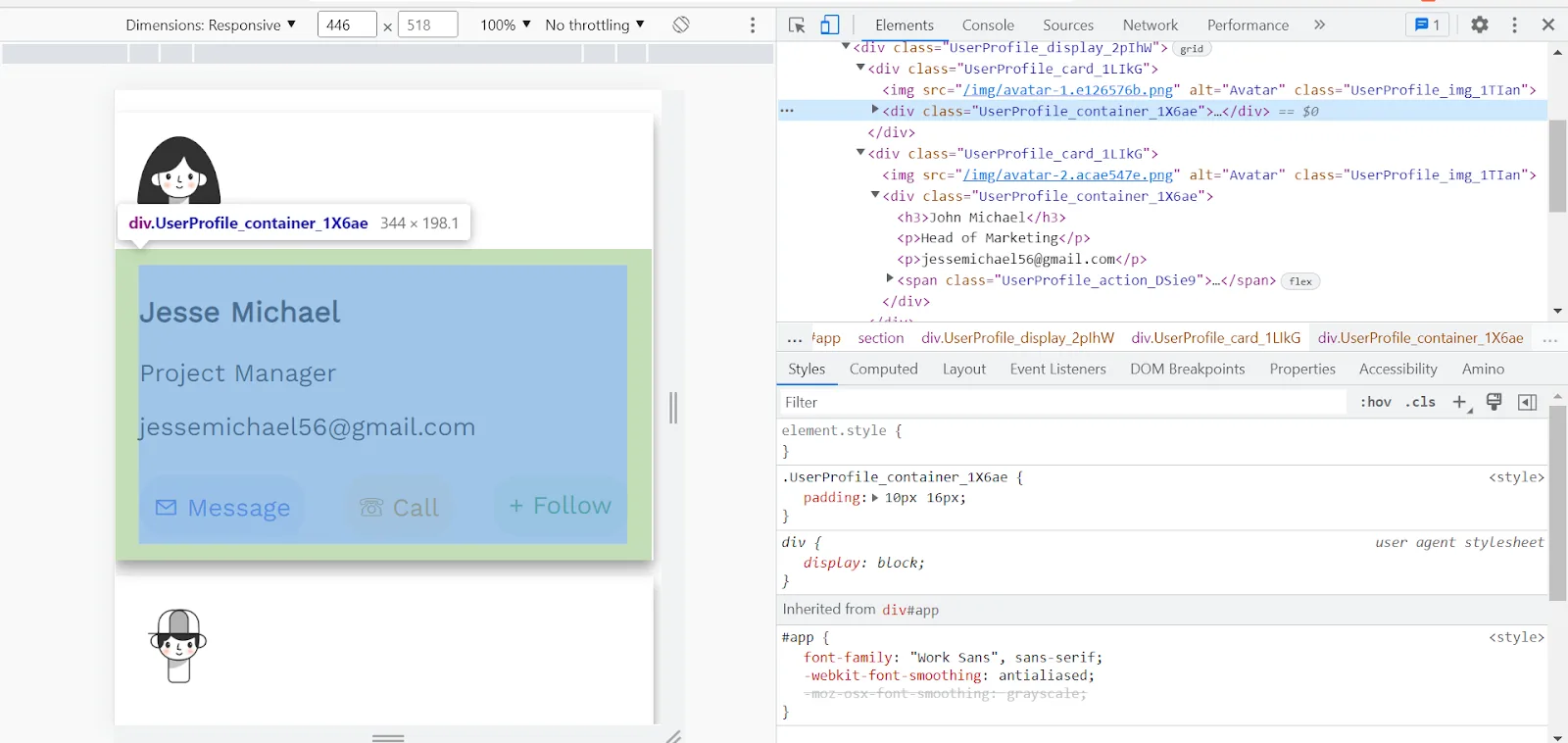Open the No throttling dropdown
The image size is (1568, 743).
[x=595, y=25]
